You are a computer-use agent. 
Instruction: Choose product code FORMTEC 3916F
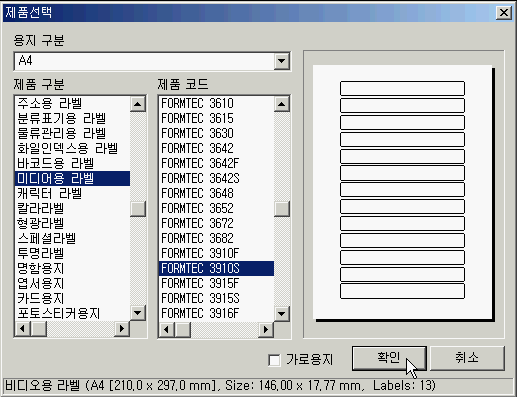(x=216, y=313)
